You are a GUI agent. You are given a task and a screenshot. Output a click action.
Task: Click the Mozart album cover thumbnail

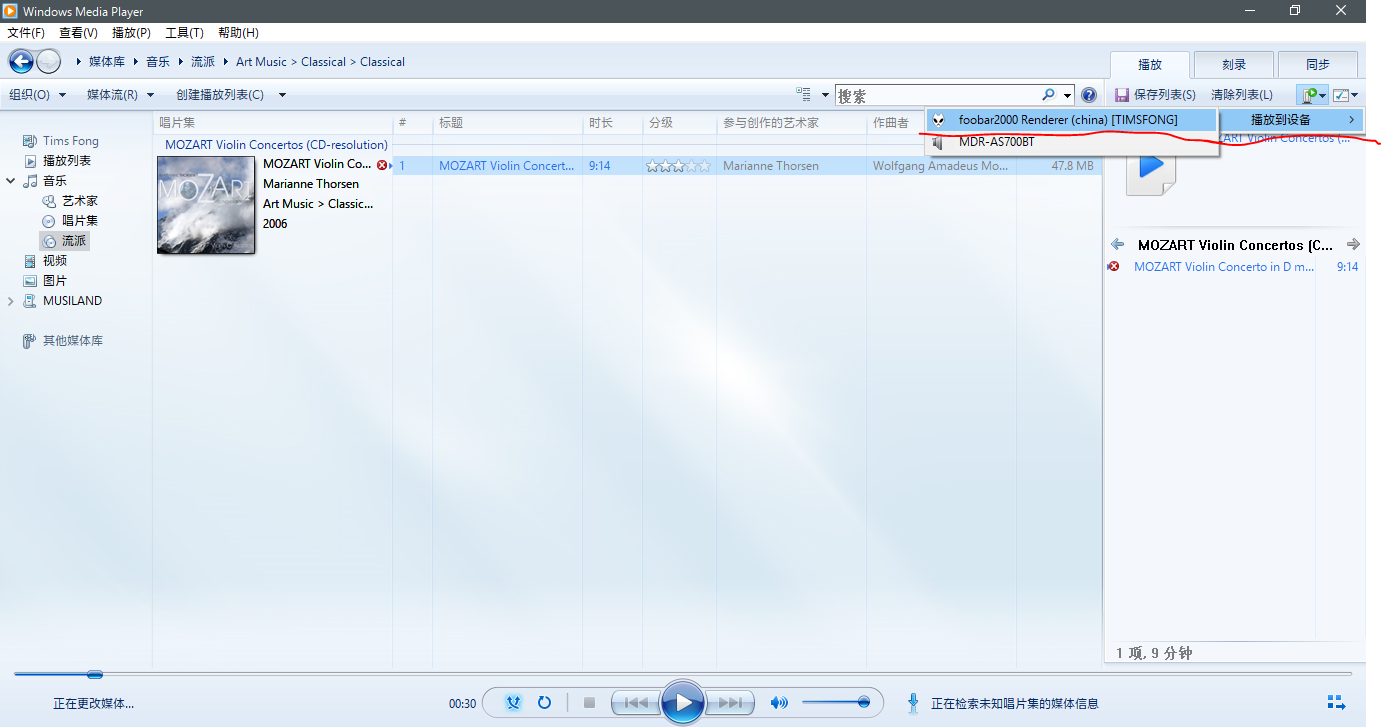point(206,205)
